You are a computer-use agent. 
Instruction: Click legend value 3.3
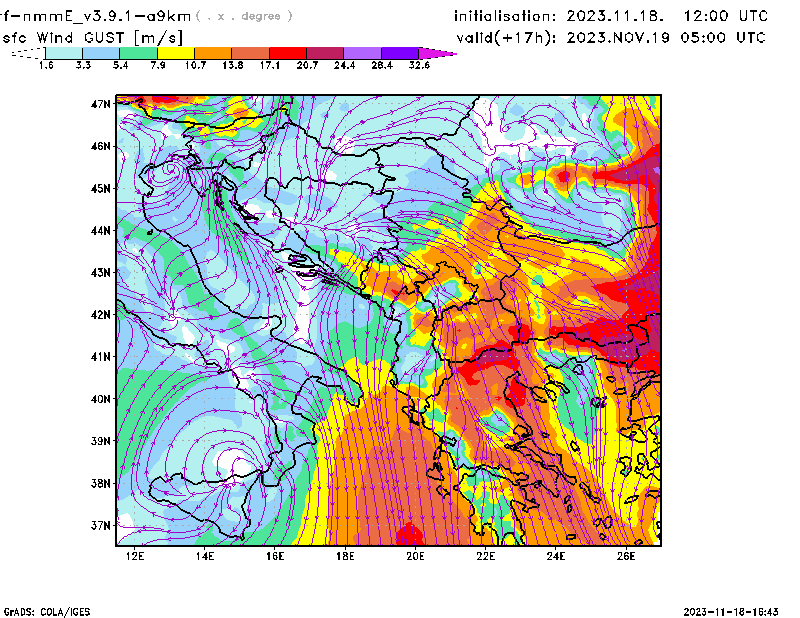[83, 65]
